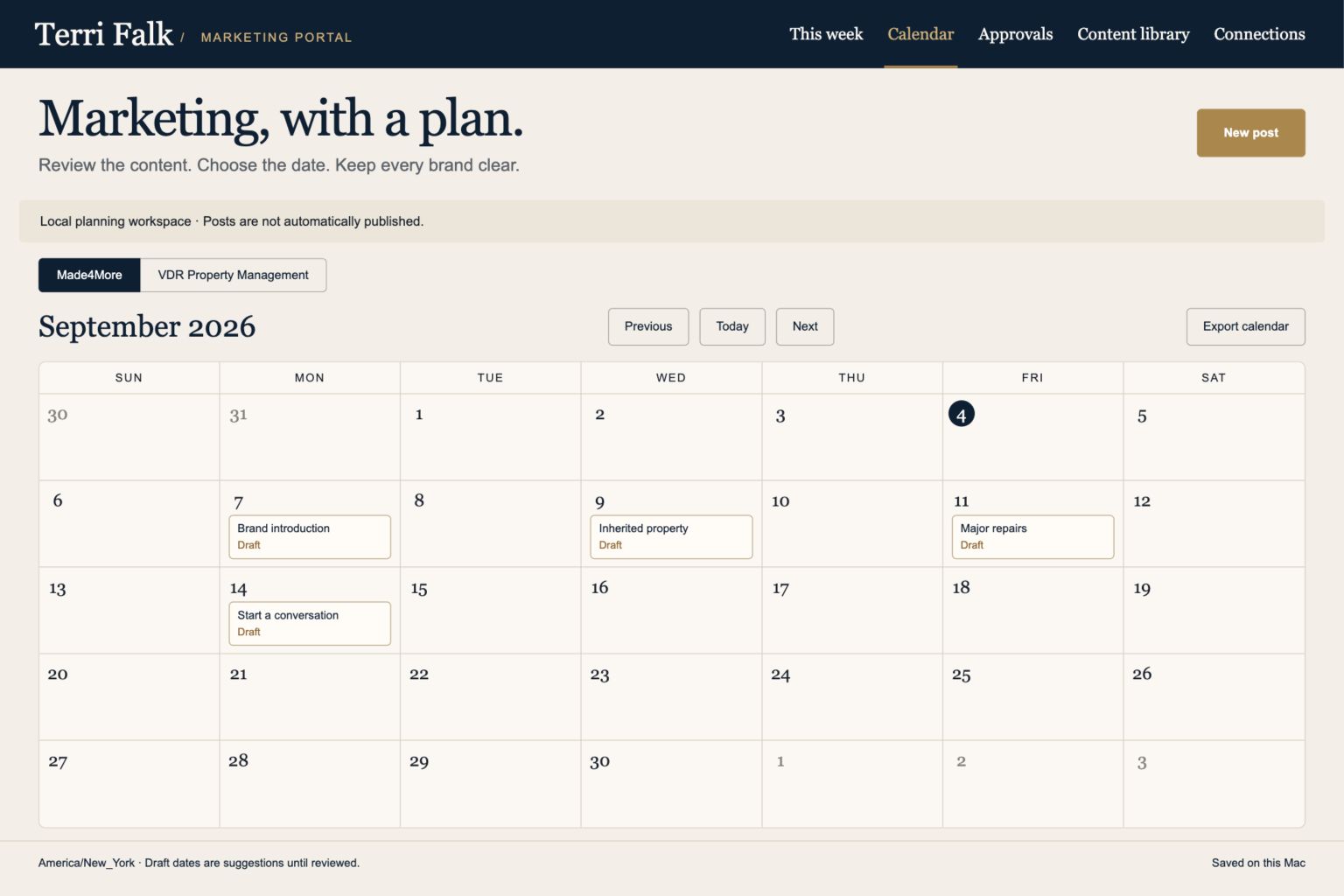This screenshot has width=1344, height=896.
Task: Go to the Previous month
Action: point(648,326)
